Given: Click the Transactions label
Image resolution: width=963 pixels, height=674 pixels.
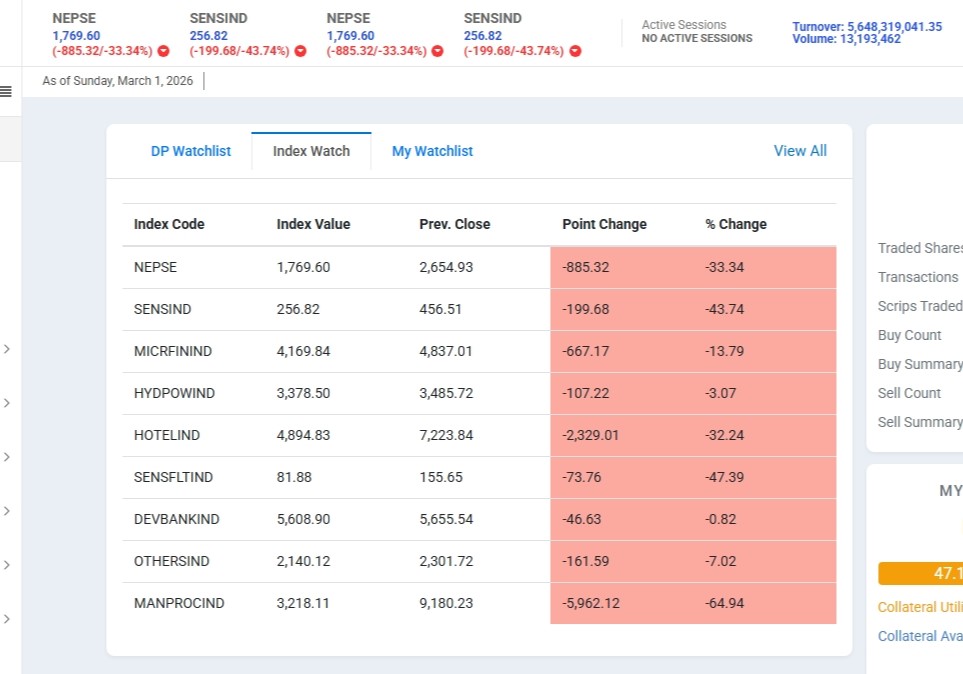Looking at the screenshot, I should tap(918, 277).
